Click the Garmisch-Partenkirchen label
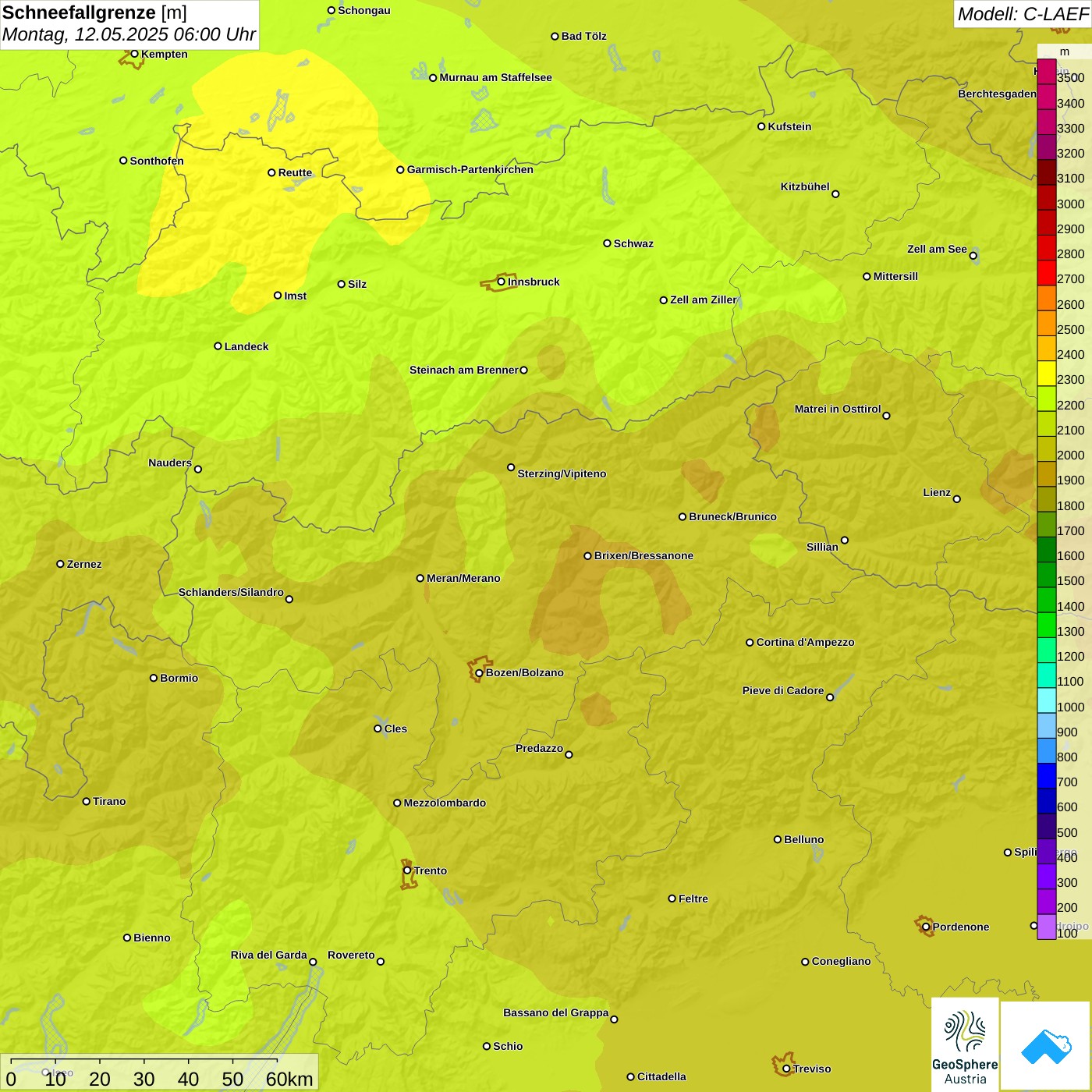 [x=470, y=169]
